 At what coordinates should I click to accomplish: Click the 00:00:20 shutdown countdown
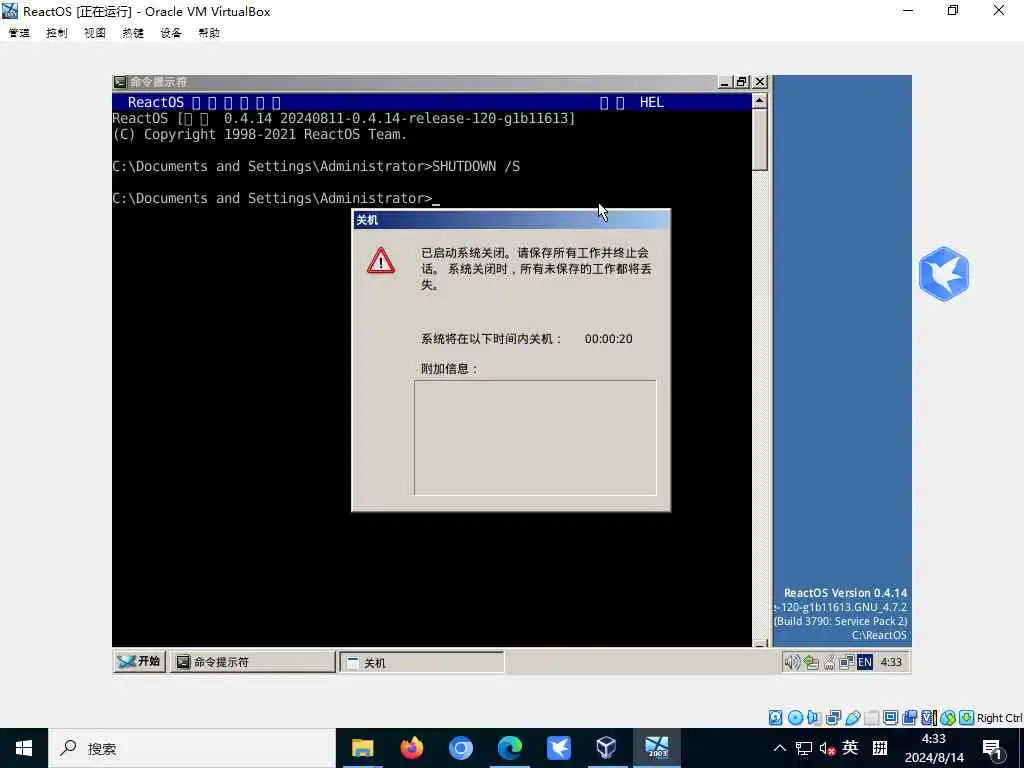[x=608, y=339]
